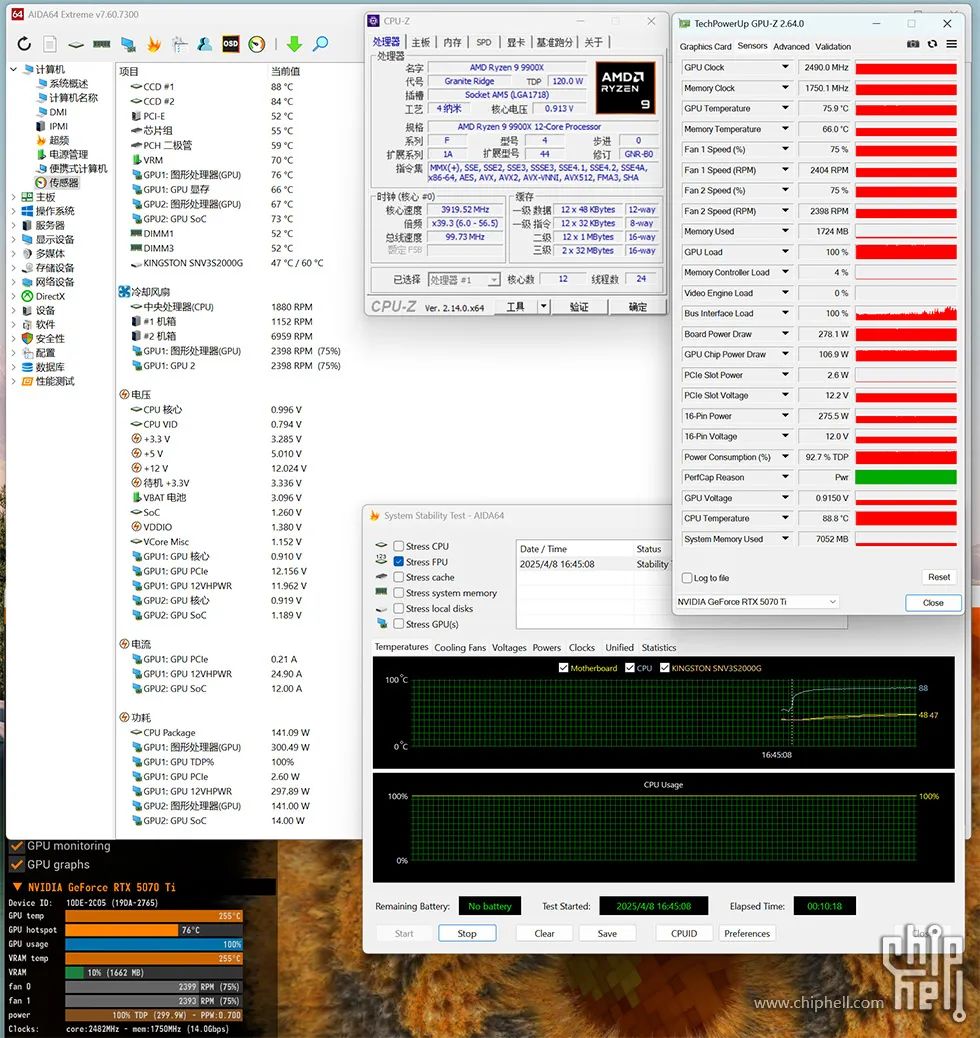The image size is (980, 1038).
Task: Open the CPU-Z 工具 dropdown arrow
Action: [544, 307]
